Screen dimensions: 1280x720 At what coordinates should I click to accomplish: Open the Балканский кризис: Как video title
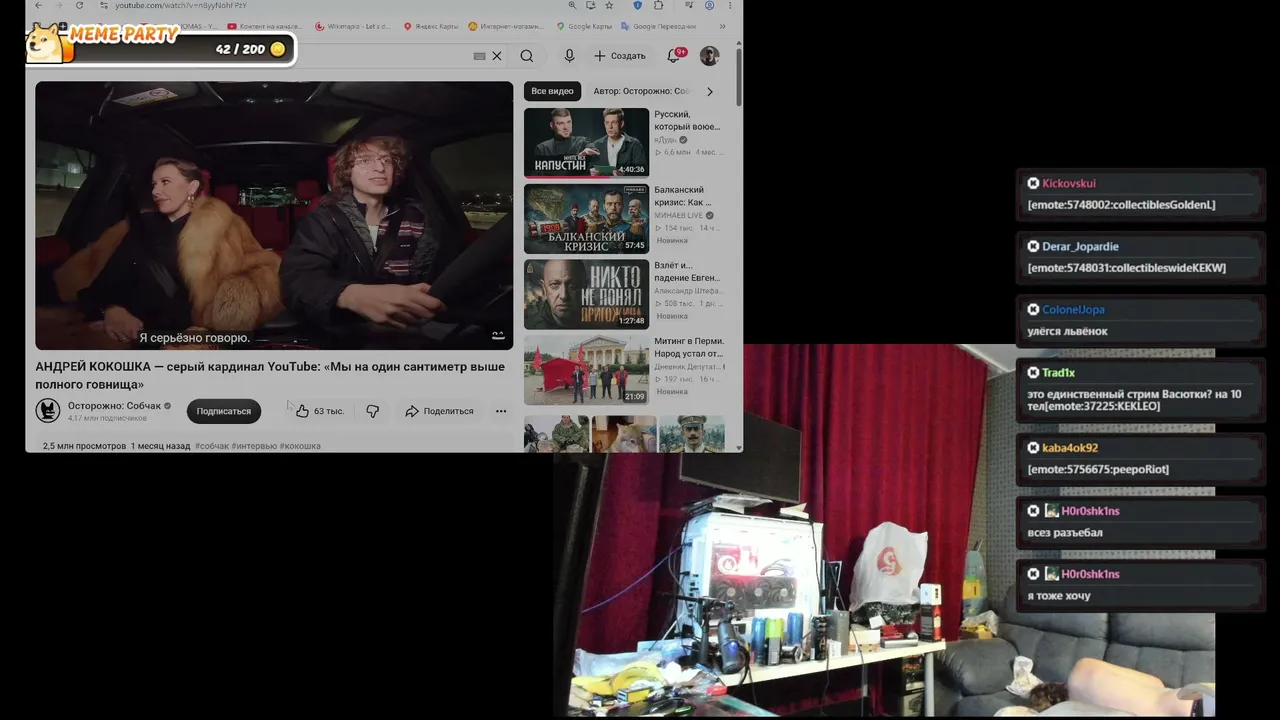point(683,196)
